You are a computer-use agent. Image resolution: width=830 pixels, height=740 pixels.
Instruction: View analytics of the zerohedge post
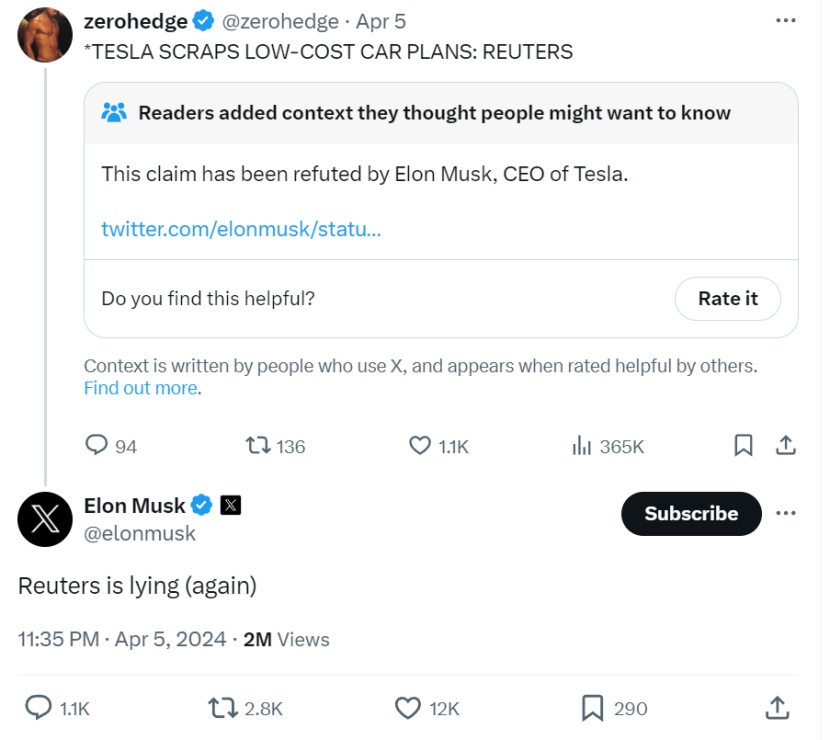click(x=583, y=446)
